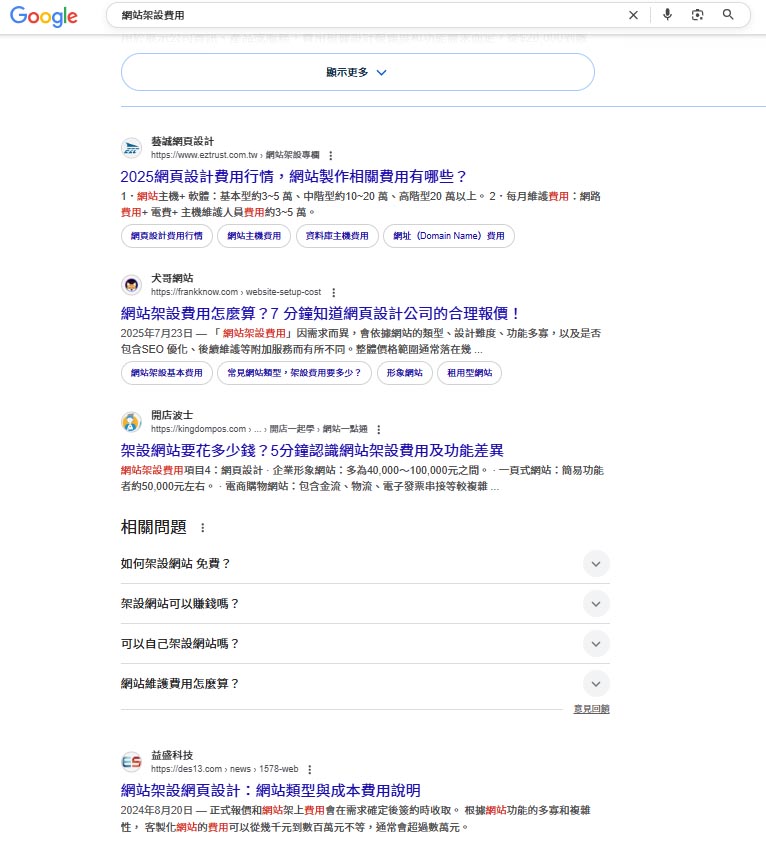Screen dimensions: 766x858
Task: Select the 網站主機費用 chip
Action: 254,236
